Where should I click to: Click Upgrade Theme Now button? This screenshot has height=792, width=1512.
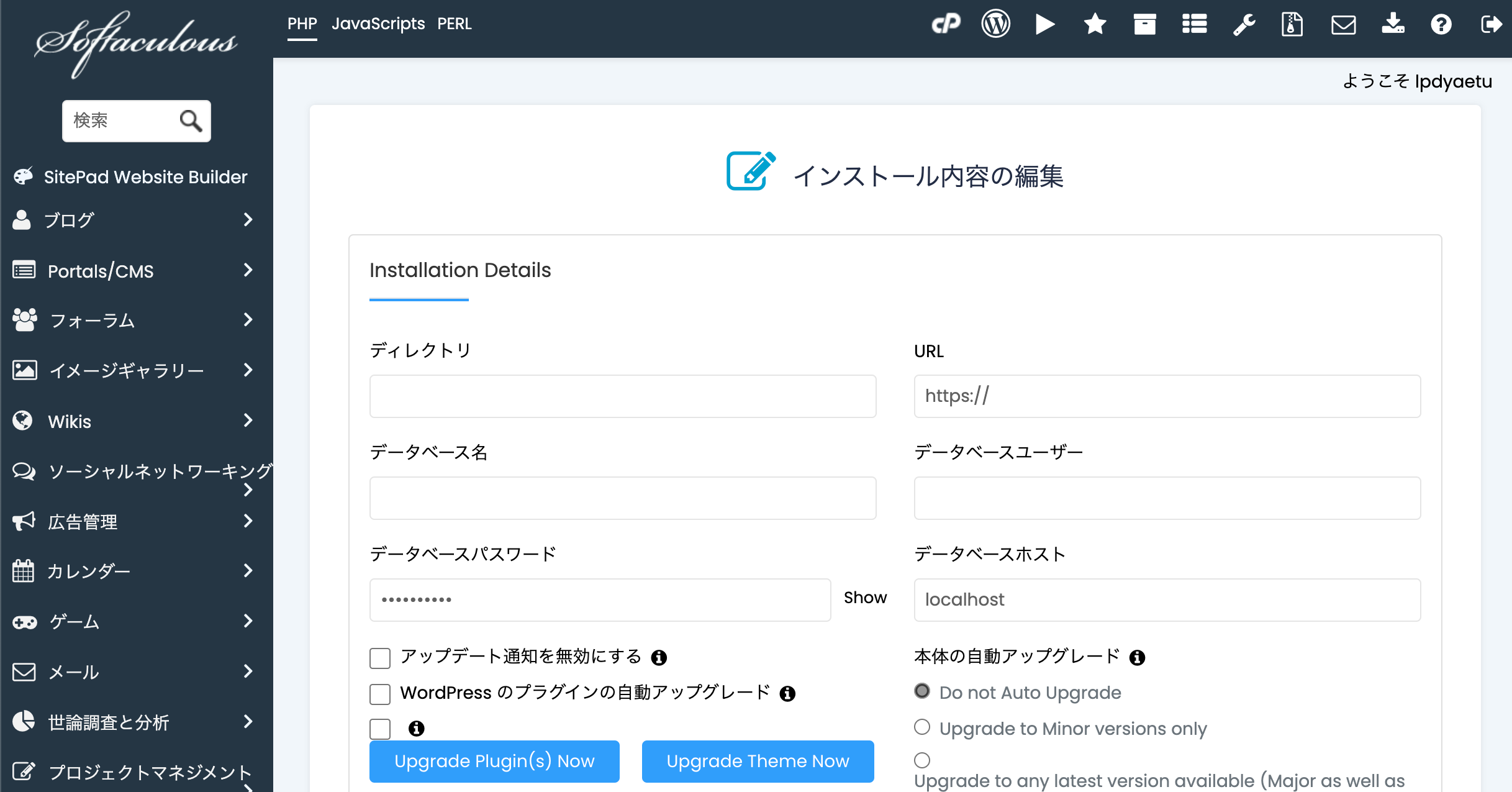758,761
